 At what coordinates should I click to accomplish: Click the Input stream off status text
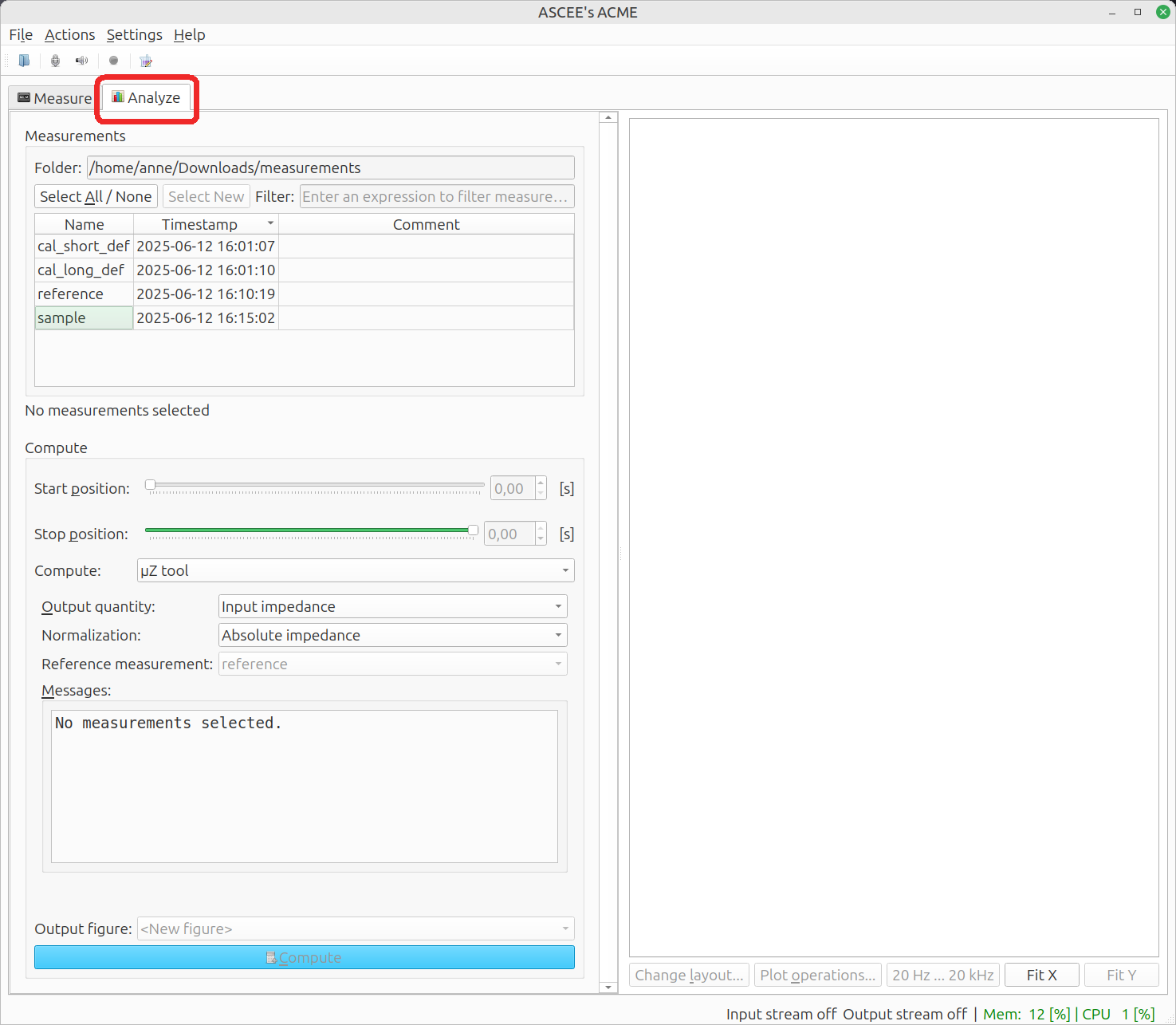click(x=781, y=1014)
